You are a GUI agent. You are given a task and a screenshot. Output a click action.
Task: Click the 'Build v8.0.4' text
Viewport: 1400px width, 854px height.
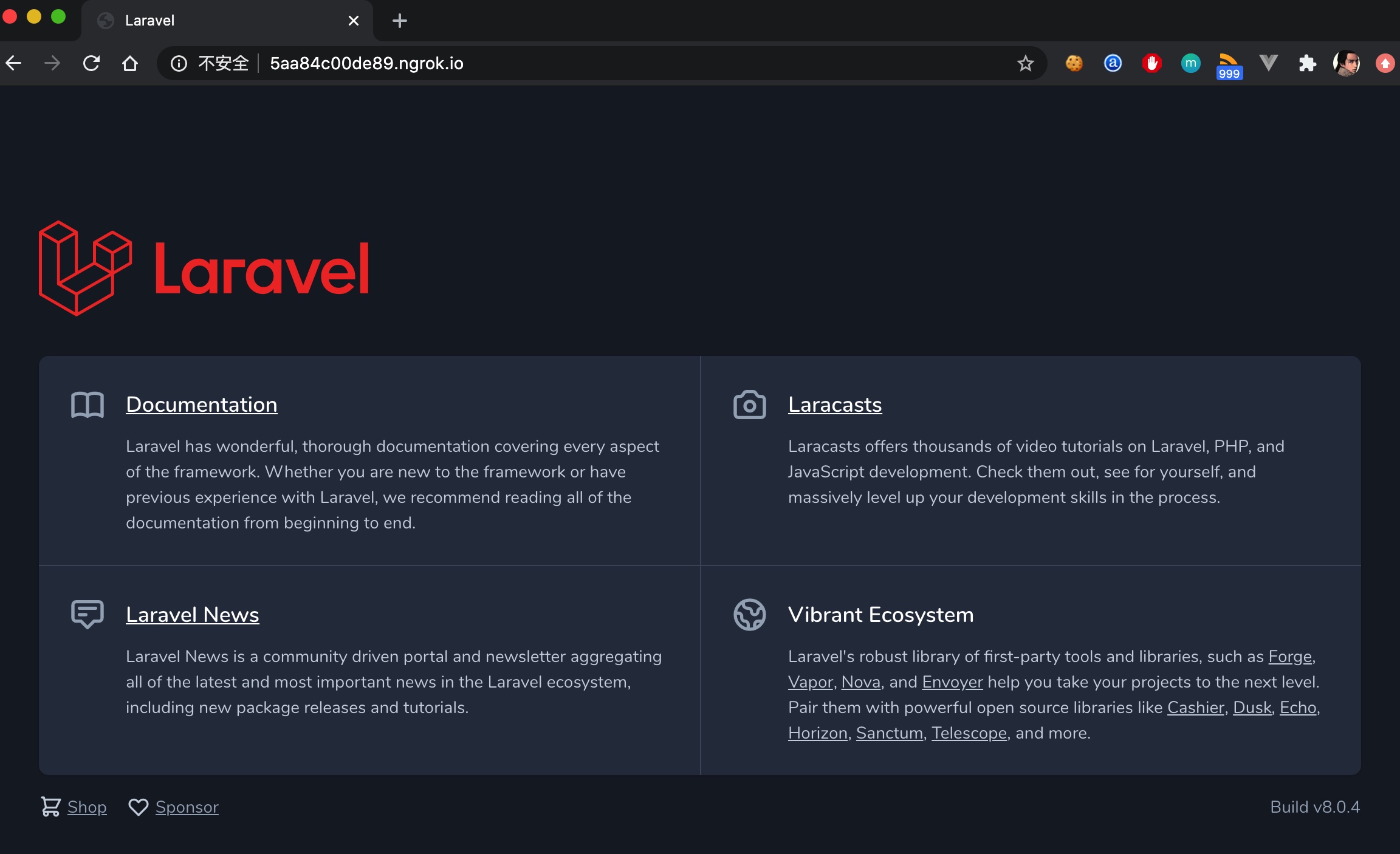(x=1315, y=807)
